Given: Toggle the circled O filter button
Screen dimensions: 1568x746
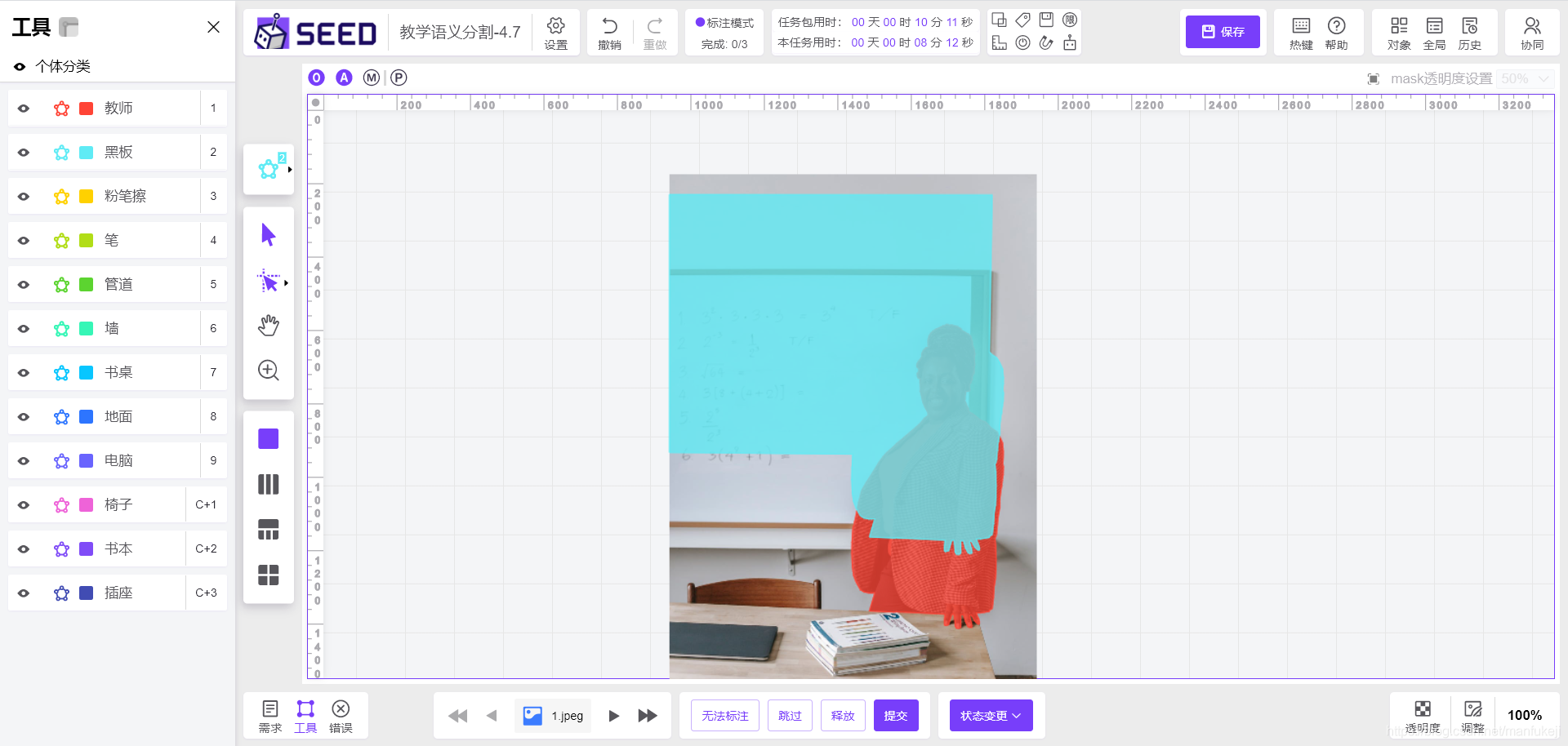Looking at the screenshot, I should 316,78.
